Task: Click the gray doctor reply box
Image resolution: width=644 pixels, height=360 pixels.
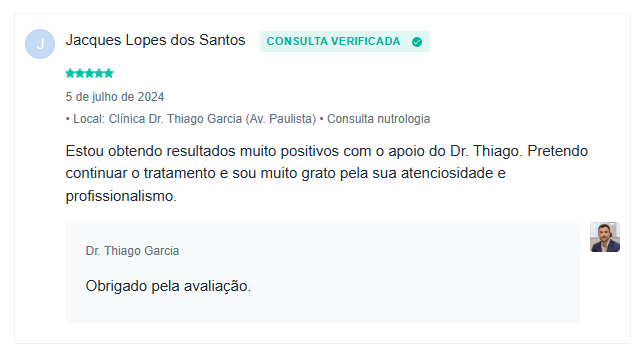Action: pyautogui.click(x=322, y=272)
